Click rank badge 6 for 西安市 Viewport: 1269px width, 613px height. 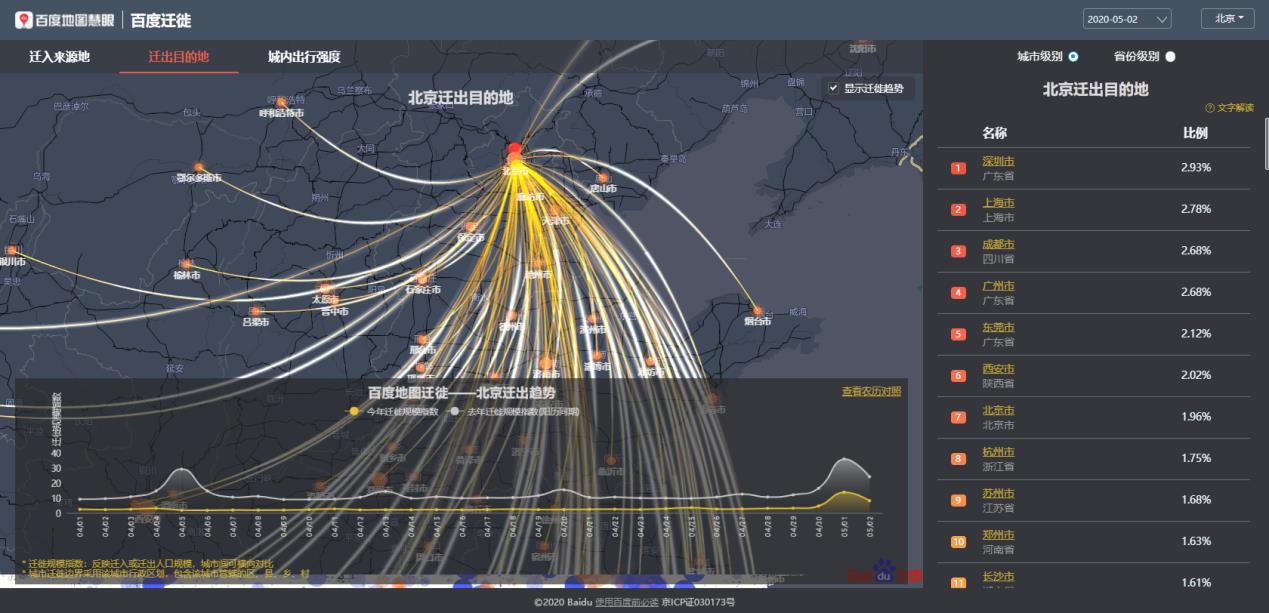[958, 376]
